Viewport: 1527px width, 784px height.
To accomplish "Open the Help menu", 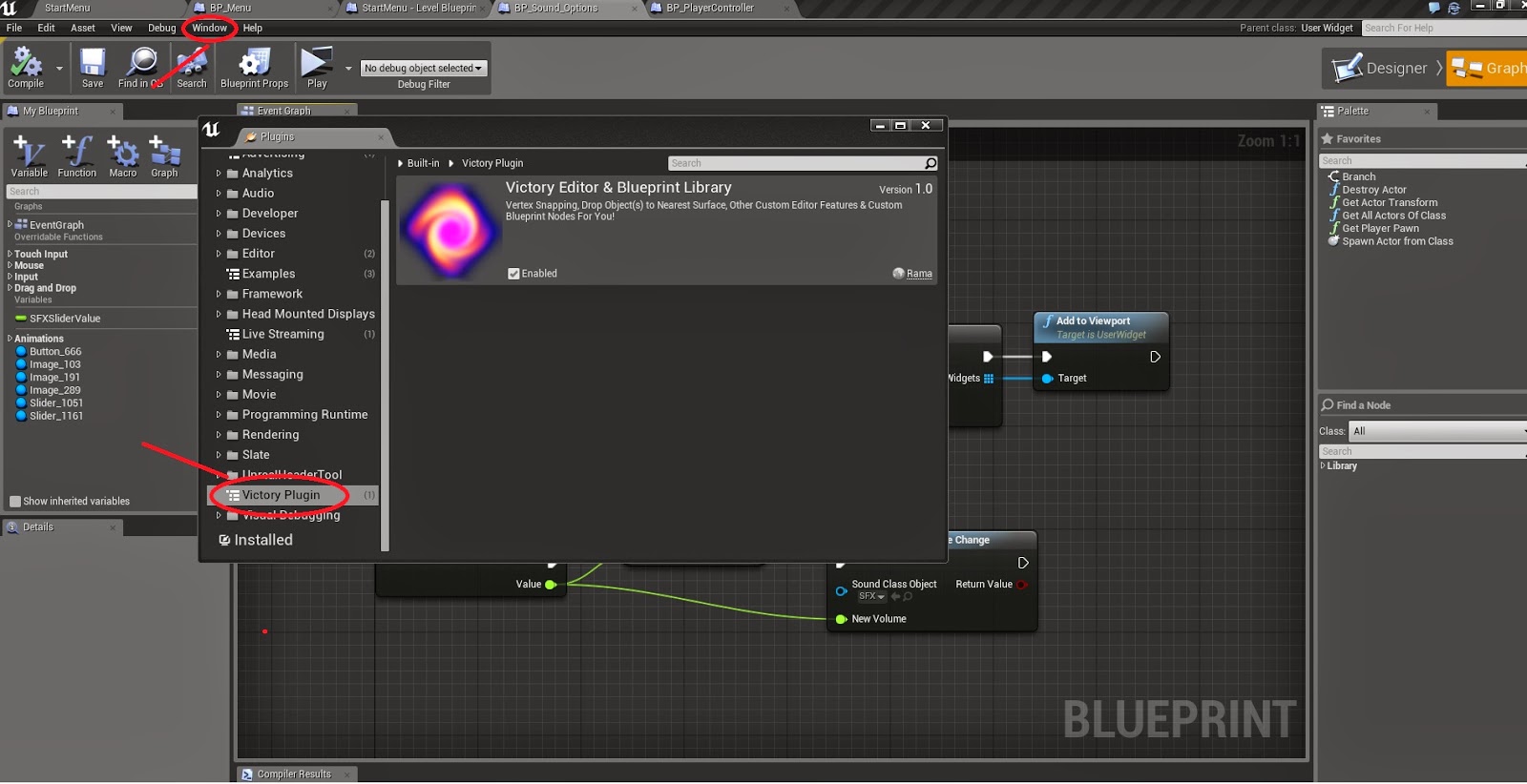I will (253, 28).
